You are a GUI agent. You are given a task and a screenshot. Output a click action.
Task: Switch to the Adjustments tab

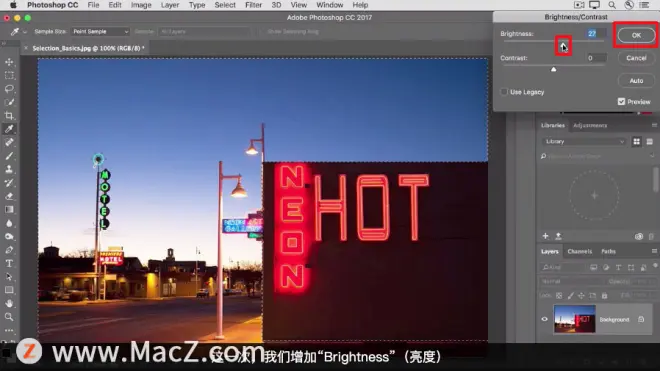coord(590,125)
